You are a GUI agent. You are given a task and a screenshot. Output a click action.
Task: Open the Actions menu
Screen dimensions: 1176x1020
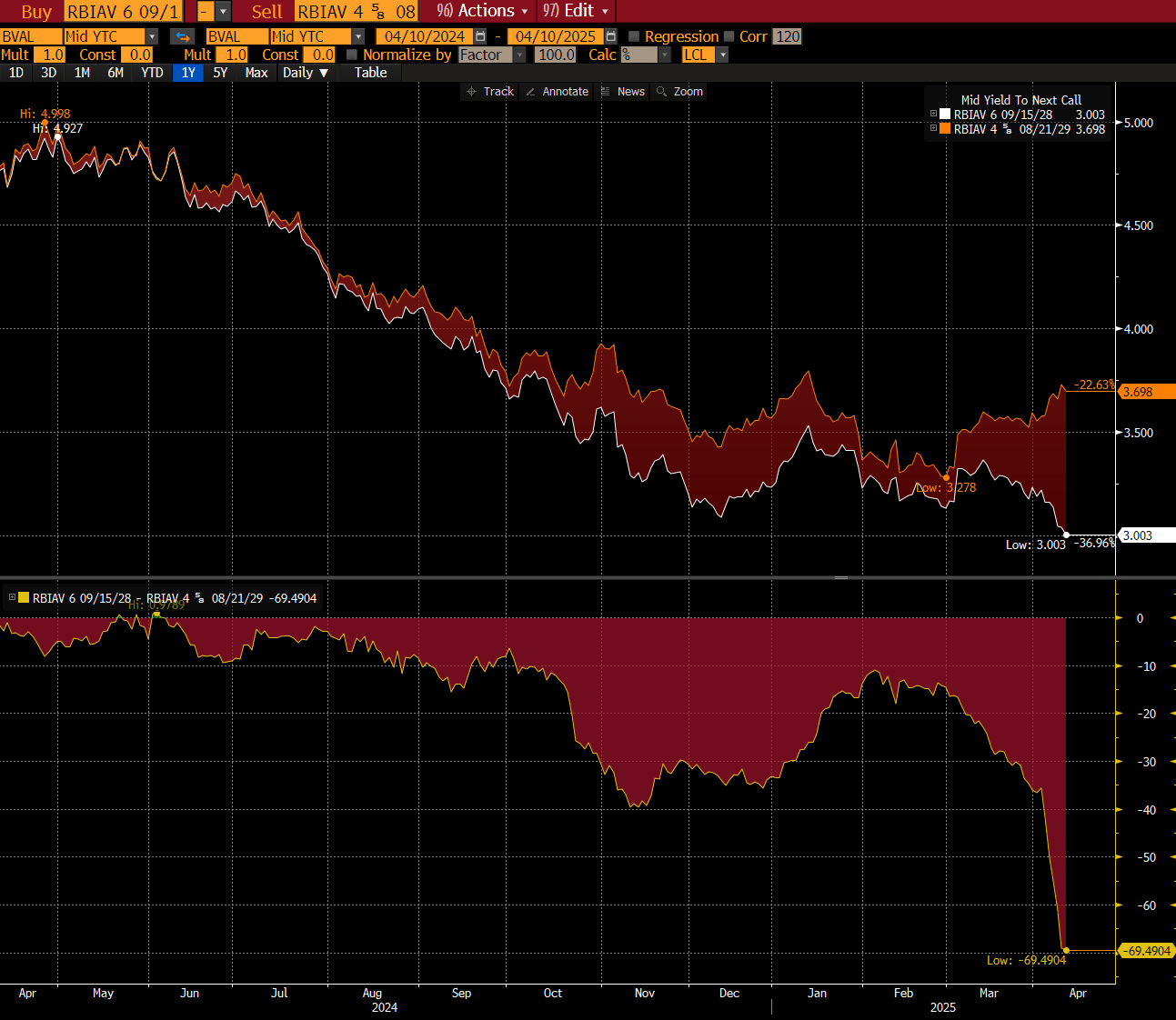[x=482, y=11]
